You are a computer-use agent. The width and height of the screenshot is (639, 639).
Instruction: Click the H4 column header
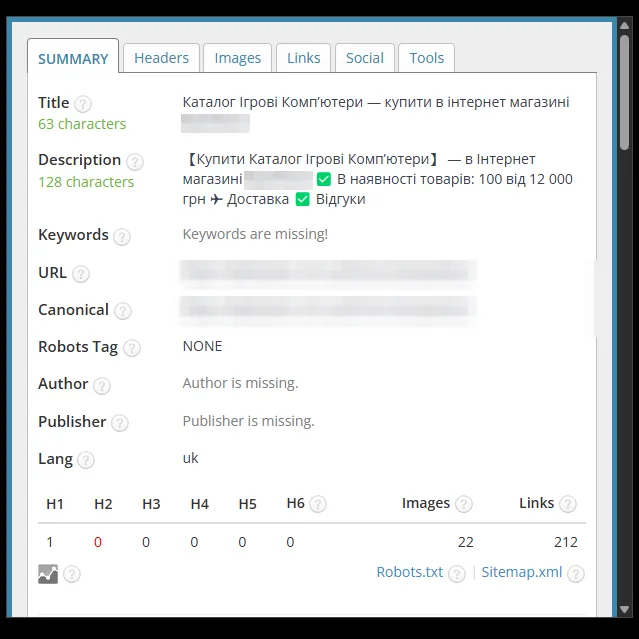[200, 504]
